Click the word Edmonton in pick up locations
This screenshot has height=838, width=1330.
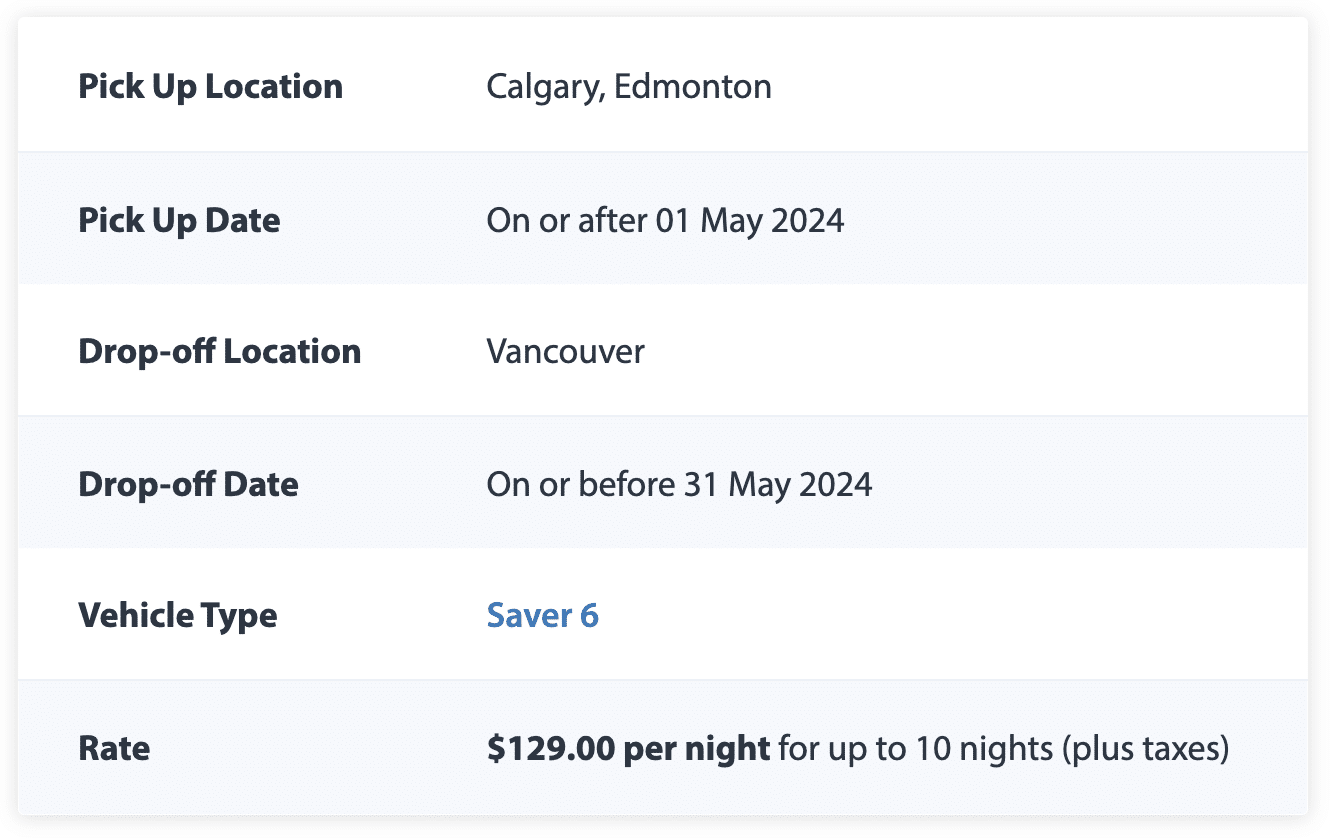692,87
